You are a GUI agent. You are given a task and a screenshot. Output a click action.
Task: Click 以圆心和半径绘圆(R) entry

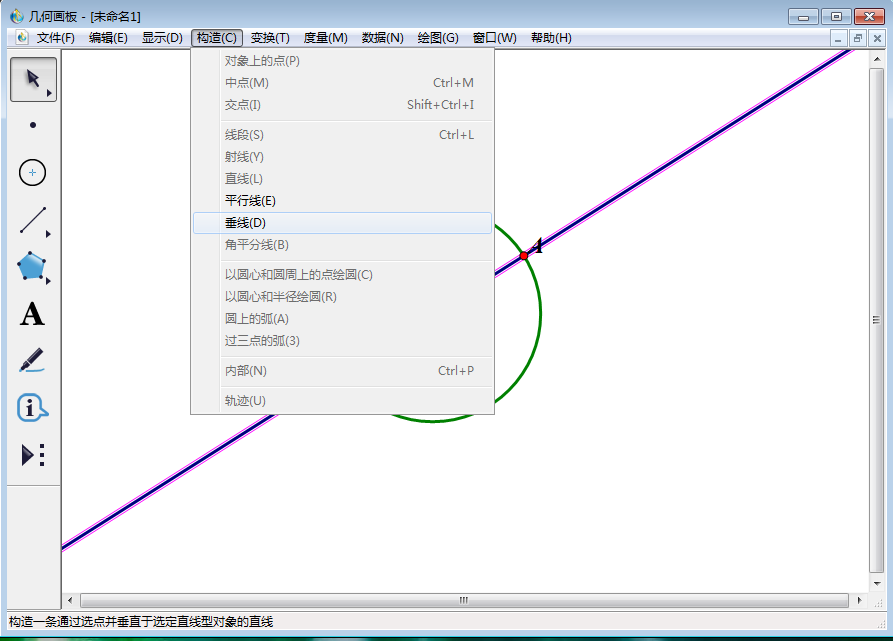click(342, 297)
